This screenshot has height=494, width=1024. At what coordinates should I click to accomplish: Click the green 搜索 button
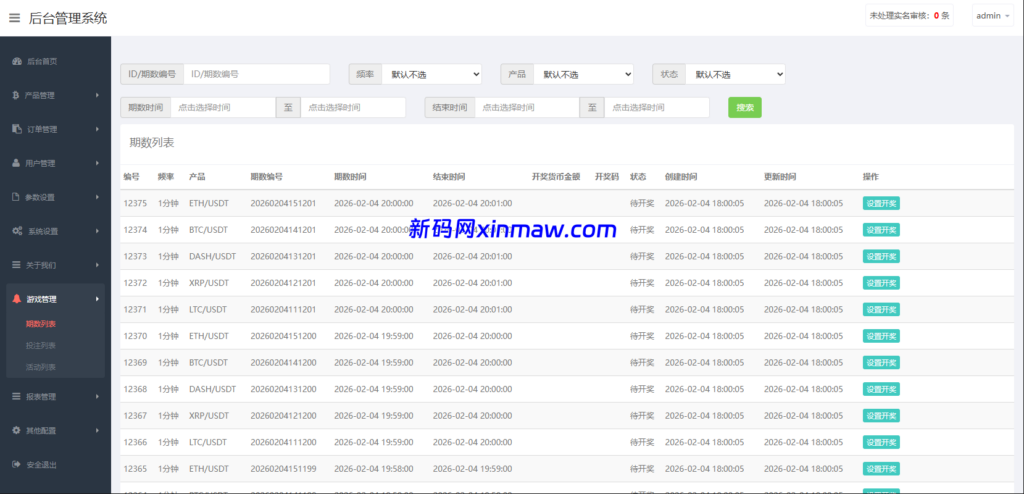click(744, 108)
